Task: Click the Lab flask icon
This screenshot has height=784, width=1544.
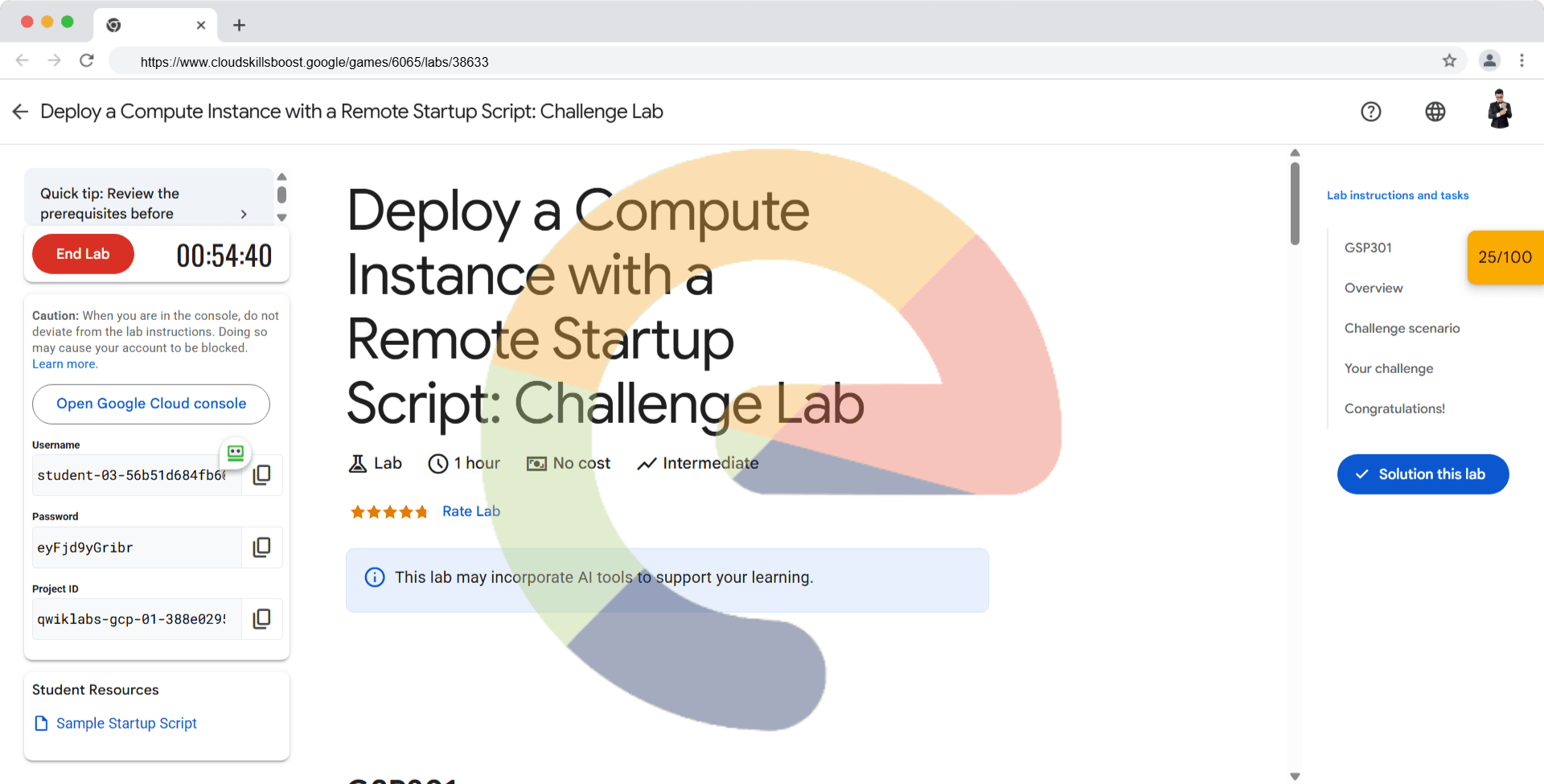Action: point(357,464)
